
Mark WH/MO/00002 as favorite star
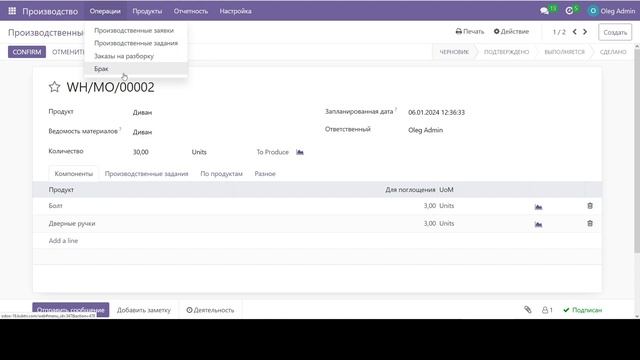point(54,87)
